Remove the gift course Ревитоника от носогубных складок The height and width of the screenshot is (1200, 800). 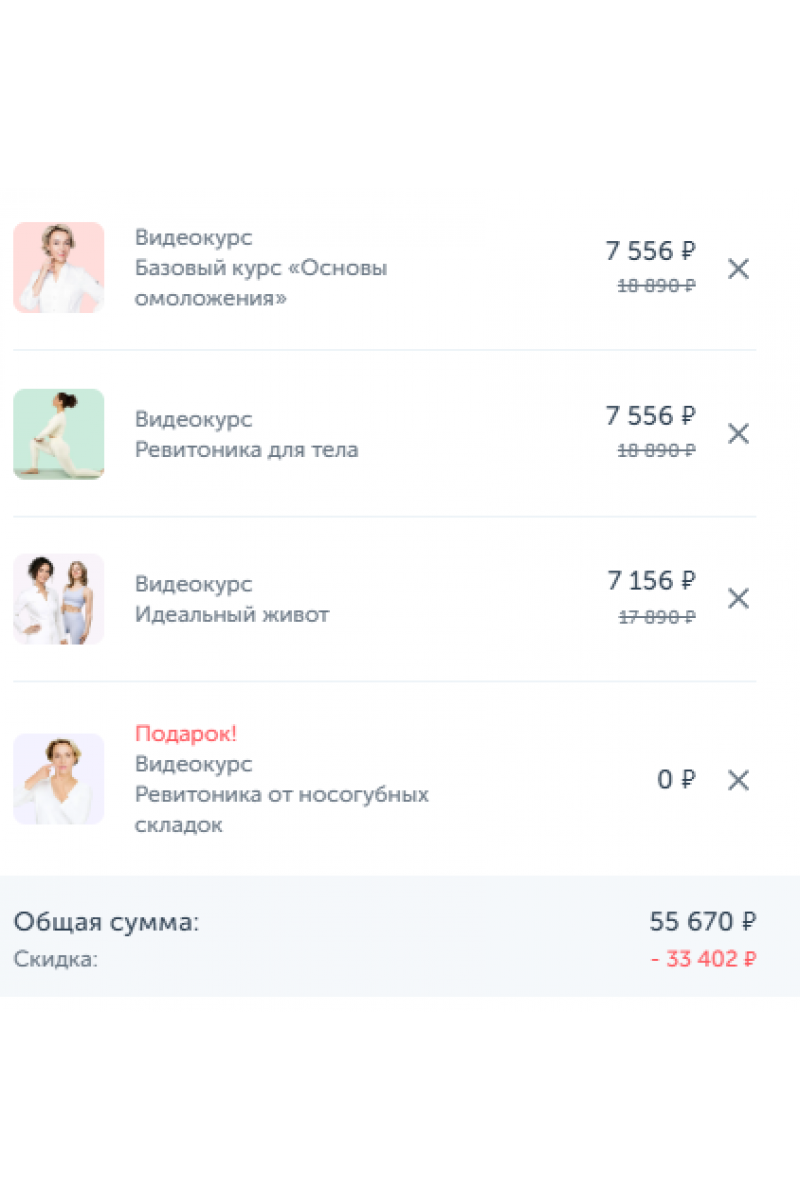click(738, 781)
